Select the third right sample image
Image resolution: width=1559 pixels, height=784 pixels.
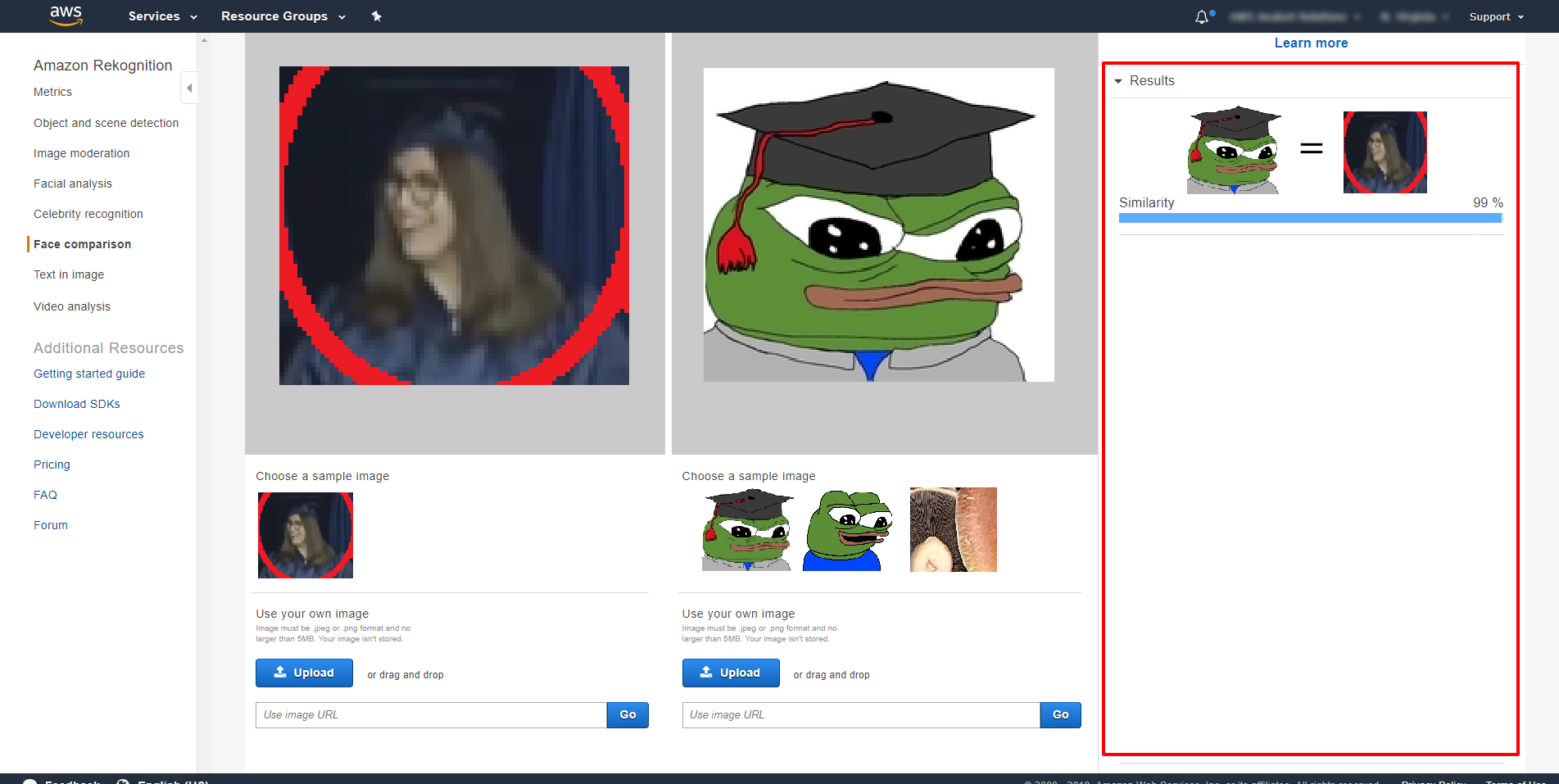tap(954, 530)
